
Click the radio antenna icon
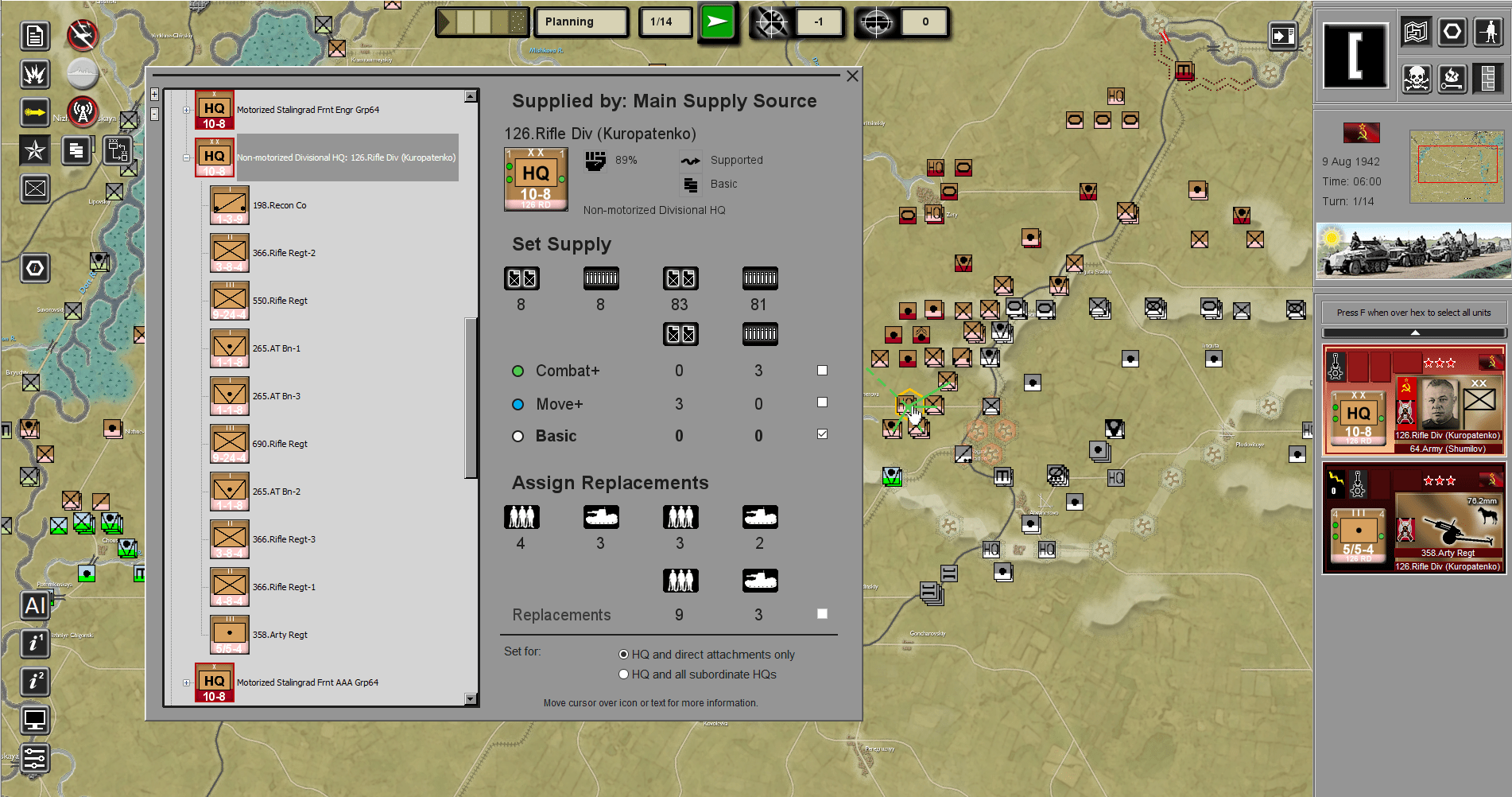(83, 112)
